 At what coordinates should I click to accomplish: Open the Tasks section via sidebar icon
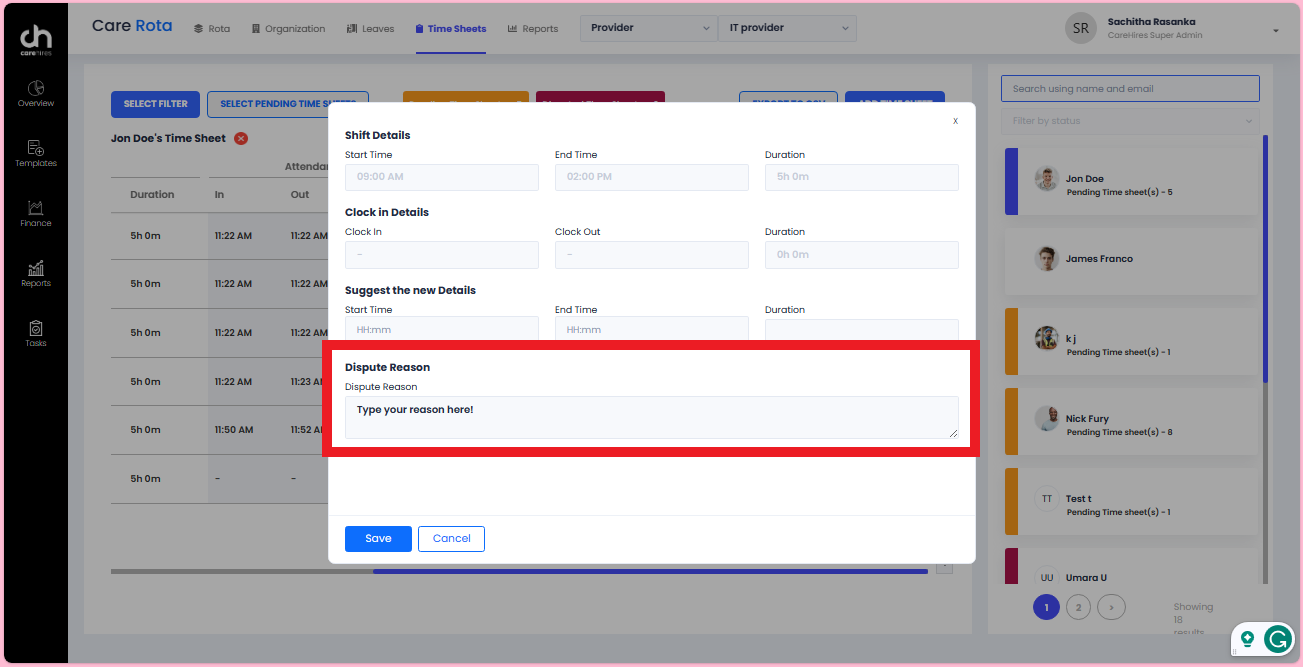[x=35, y=334]
